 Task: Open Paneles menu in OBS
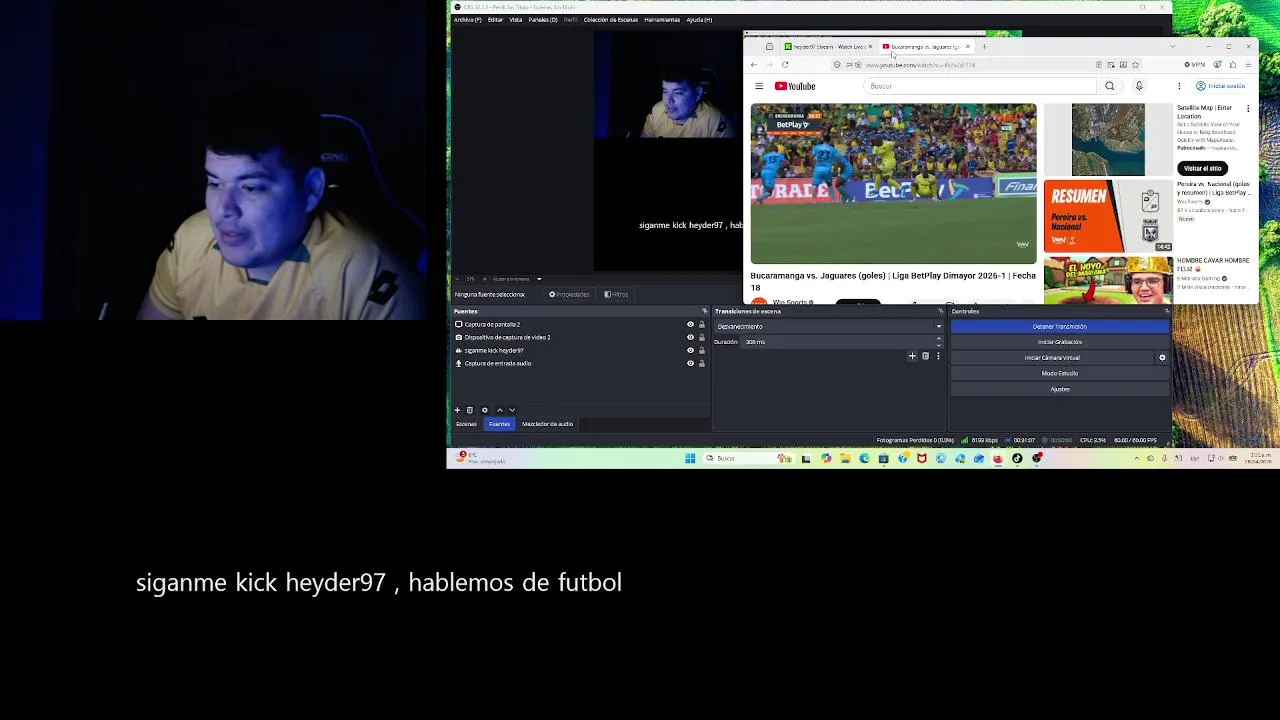point(543,20)
